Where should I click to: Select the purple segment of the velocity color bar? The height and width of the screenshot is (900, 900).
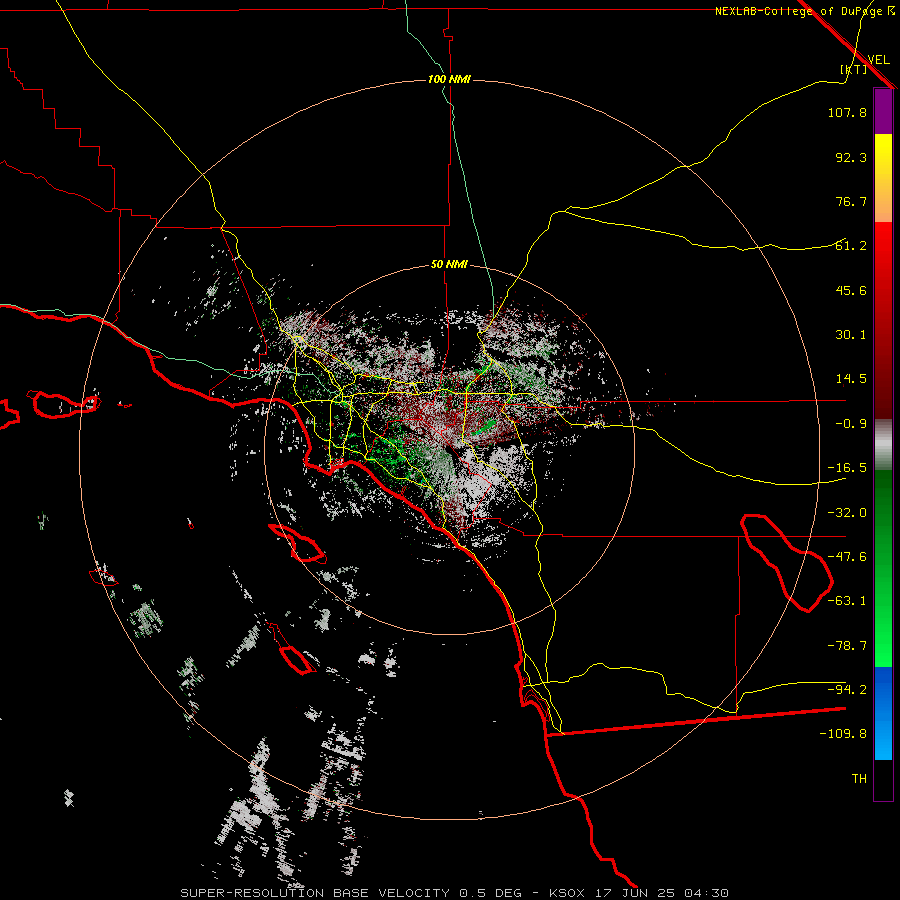(883, 111)
